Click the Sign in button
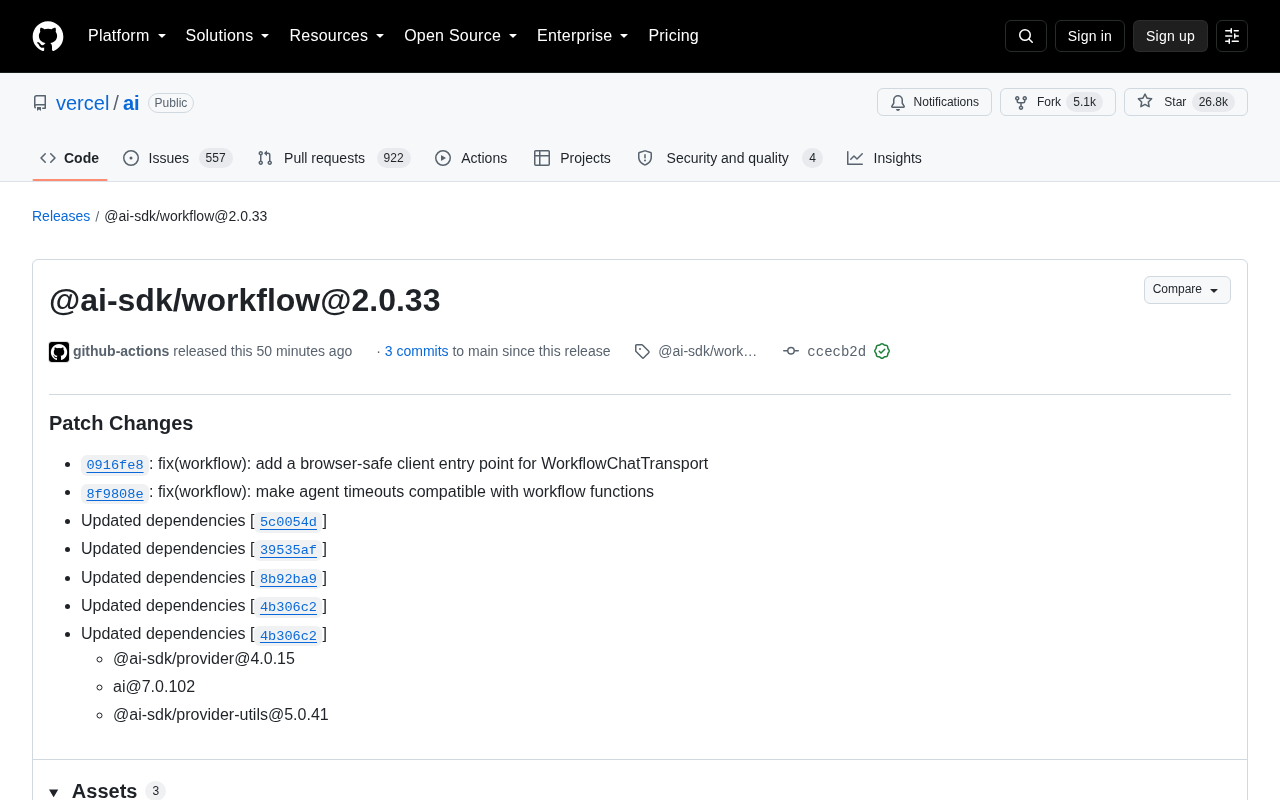This screenshot has height=800, width=1280. click(1090, 36)
